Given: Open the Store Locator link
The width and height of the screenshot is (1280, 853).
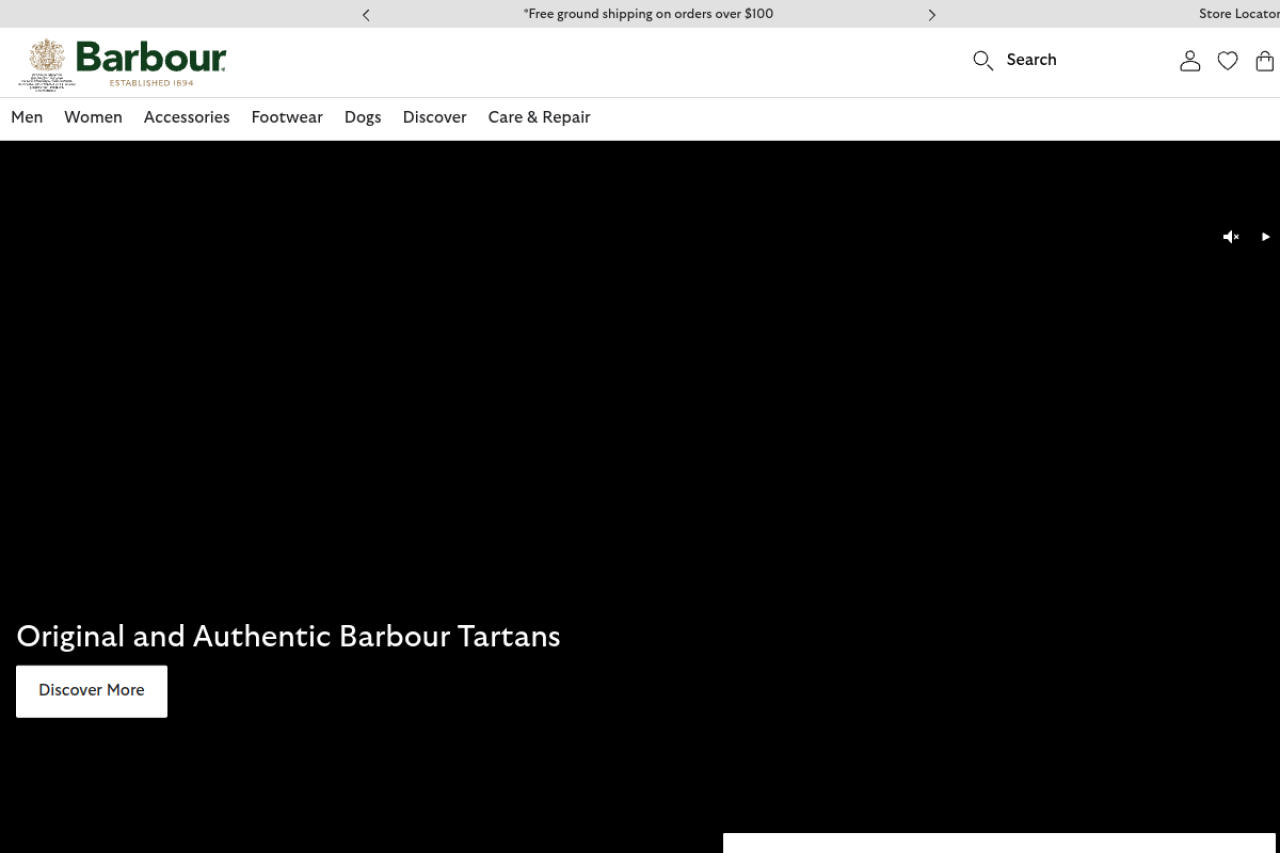Looking at the screenshot, I should click(1238, 14).
